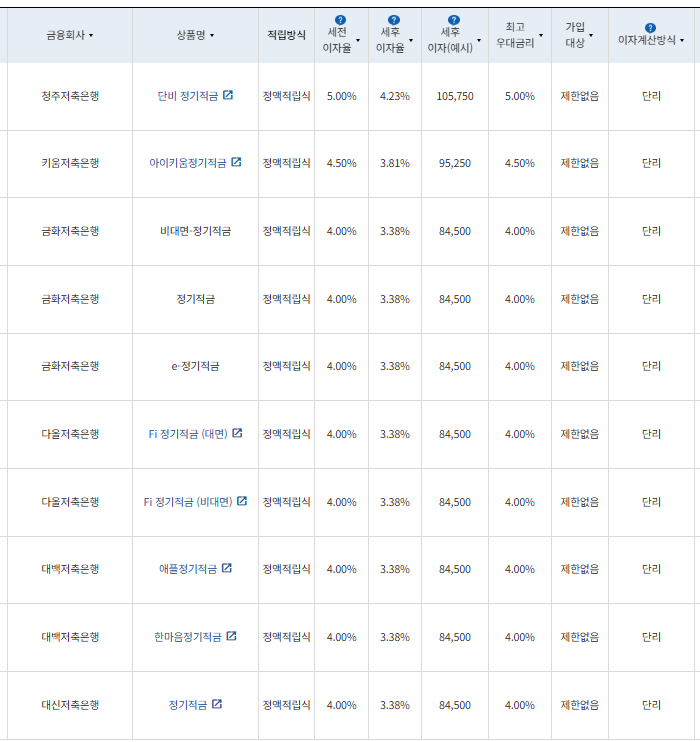Sort by 세전 이자율 column arrow
Image resolution: width=700 pixels, height=742 pixels.
358,40
